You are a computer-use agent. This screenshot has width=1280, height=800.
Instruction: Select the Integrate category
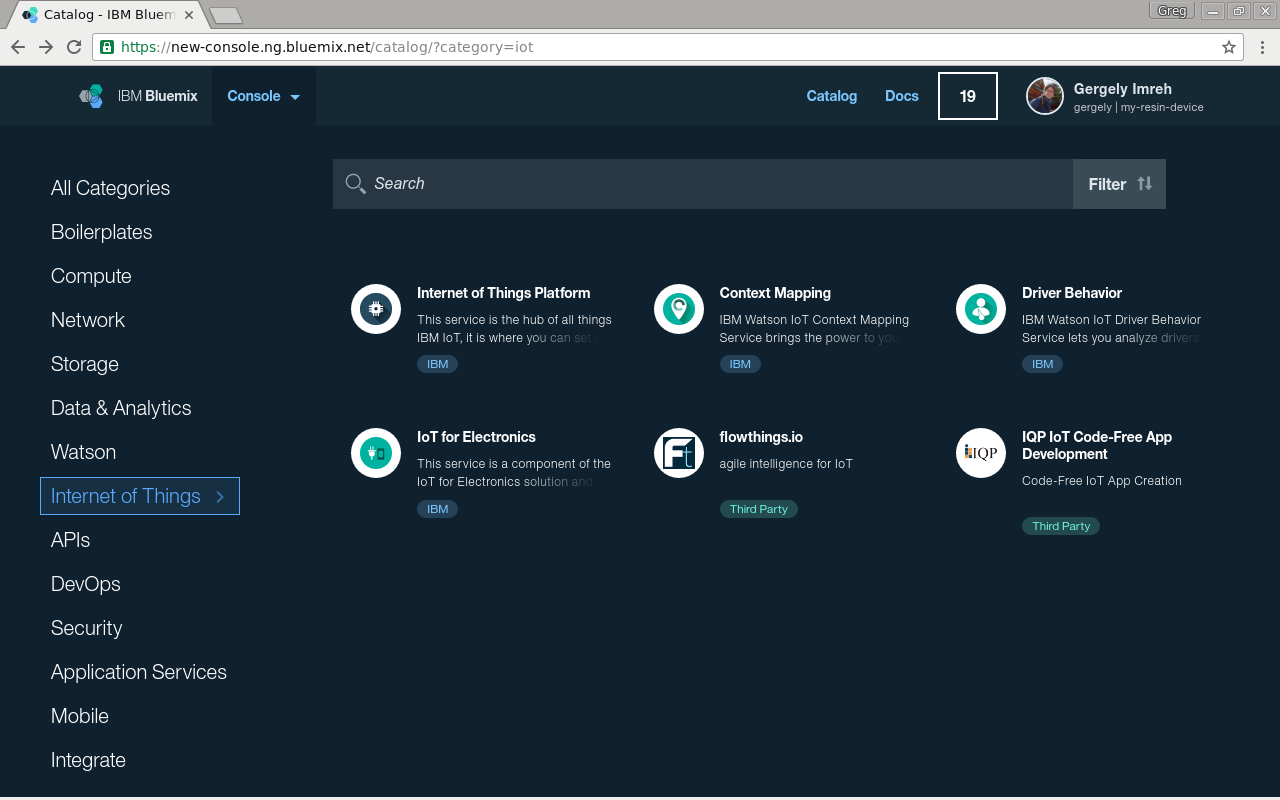(88, 760)
